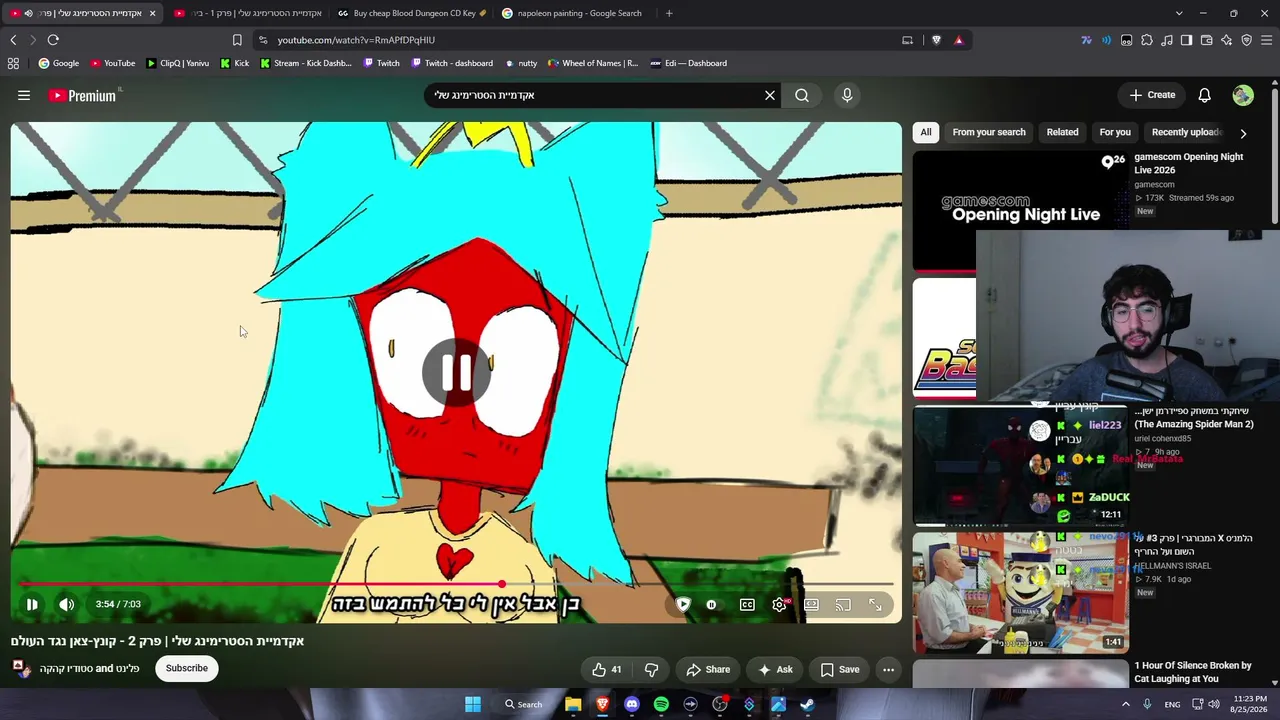Go back to the previous page
Image resolution: width=1280 pixels, height=720 pixels.
click(x=13, y=40)
